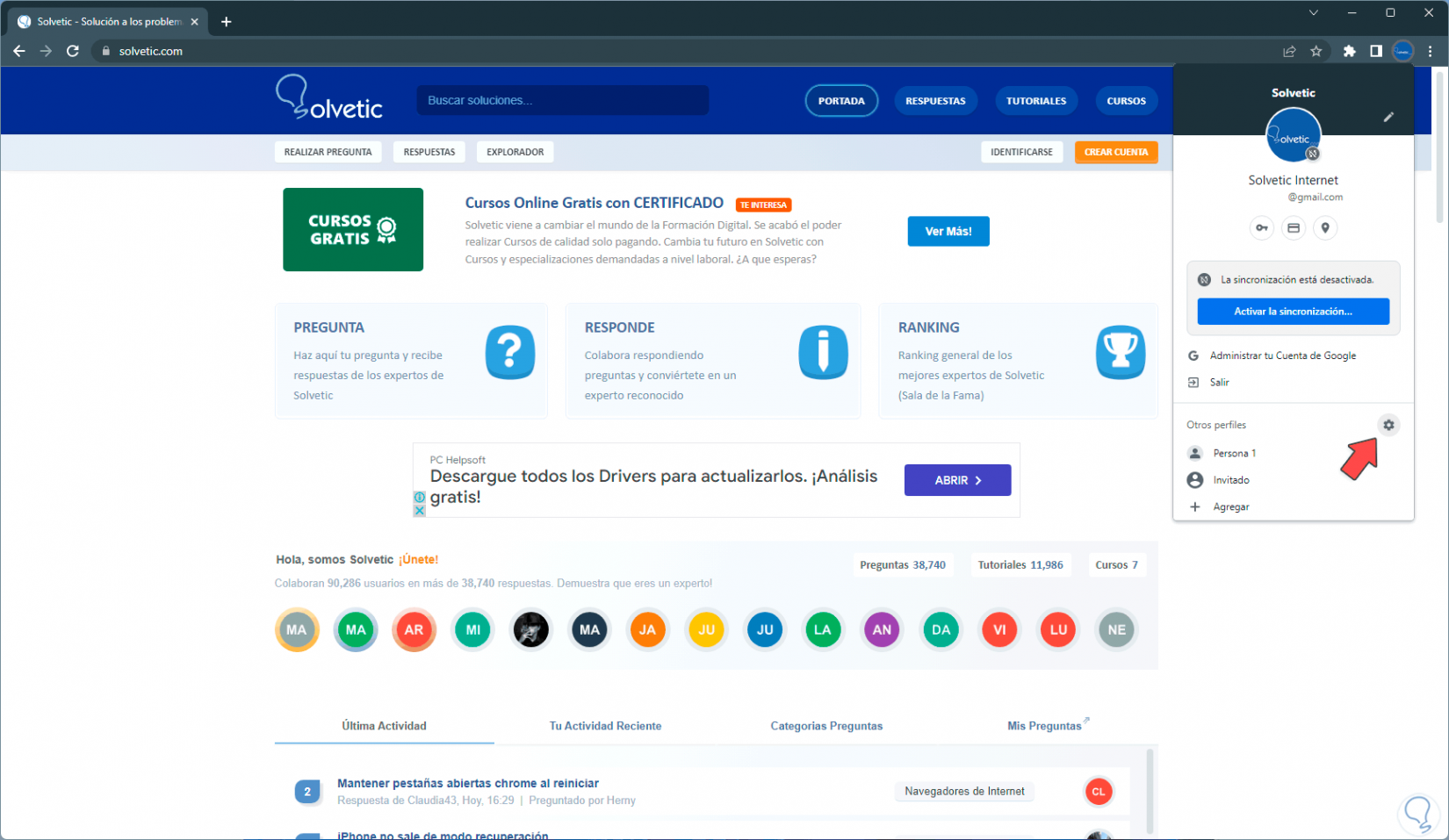Click the tab search chevron in title bar

pos(1314,13)
